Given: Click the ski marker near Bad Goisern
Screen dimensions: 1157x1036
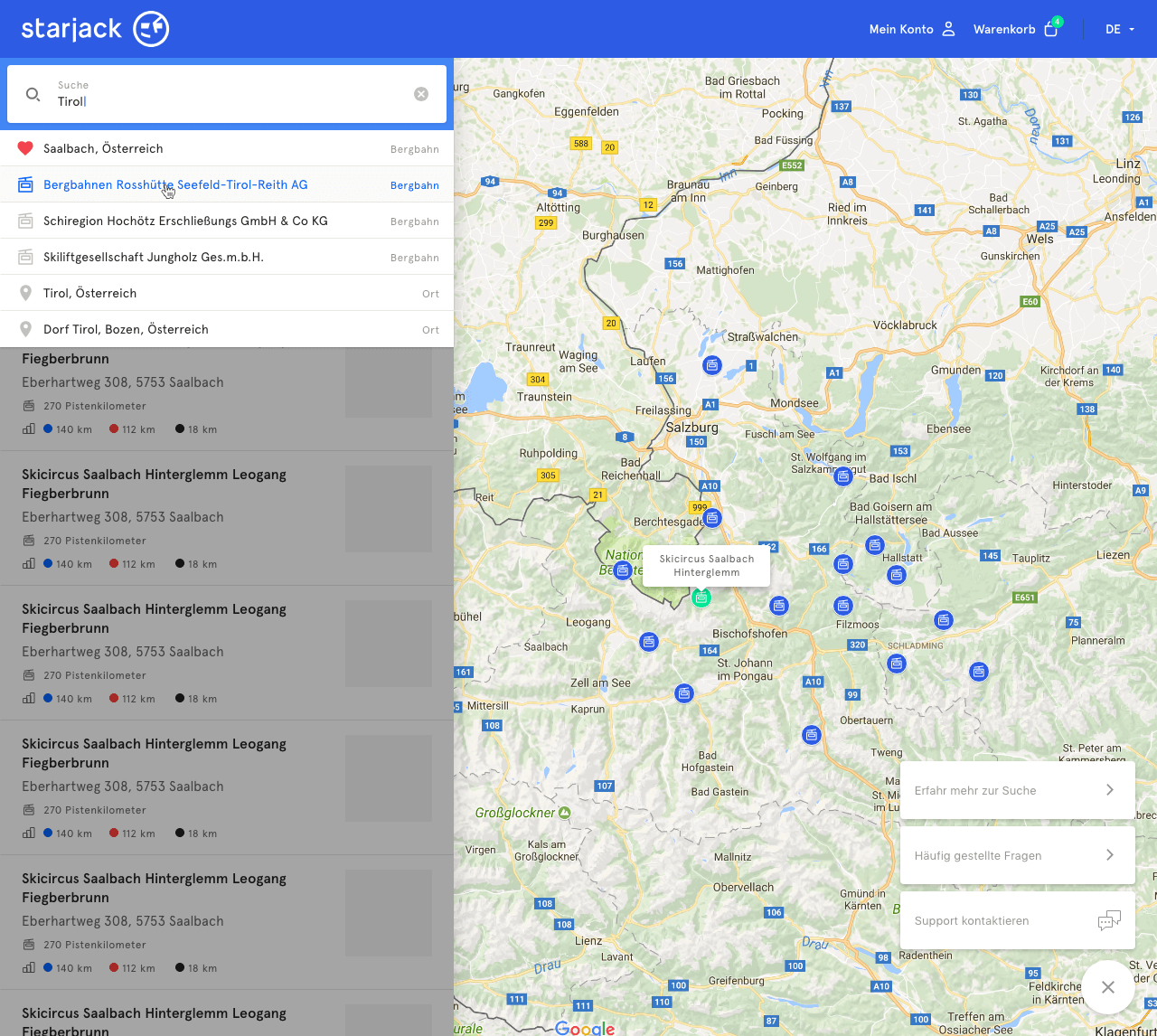Looking at the screenshot, I should click(874, 544).
